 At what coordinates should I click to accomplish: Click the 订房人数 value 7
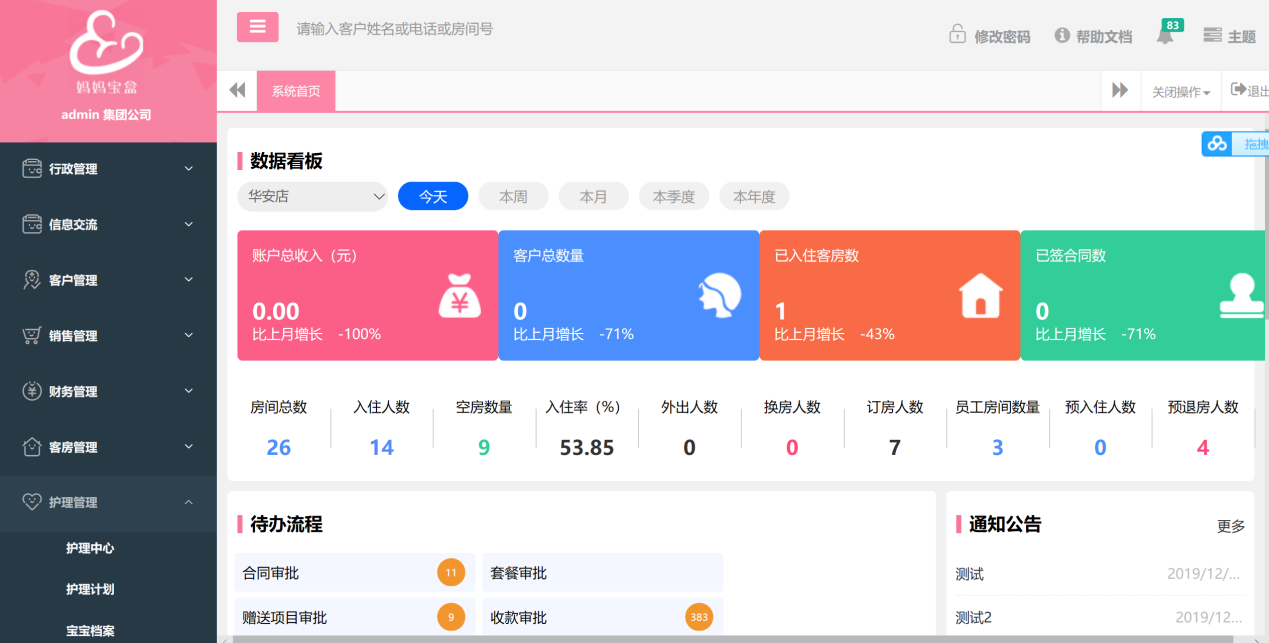895,447
